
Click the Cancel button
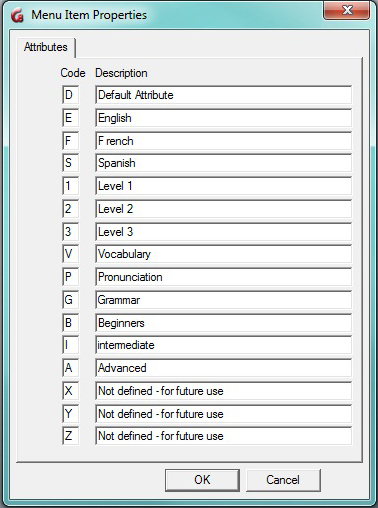tap(283, 480)
